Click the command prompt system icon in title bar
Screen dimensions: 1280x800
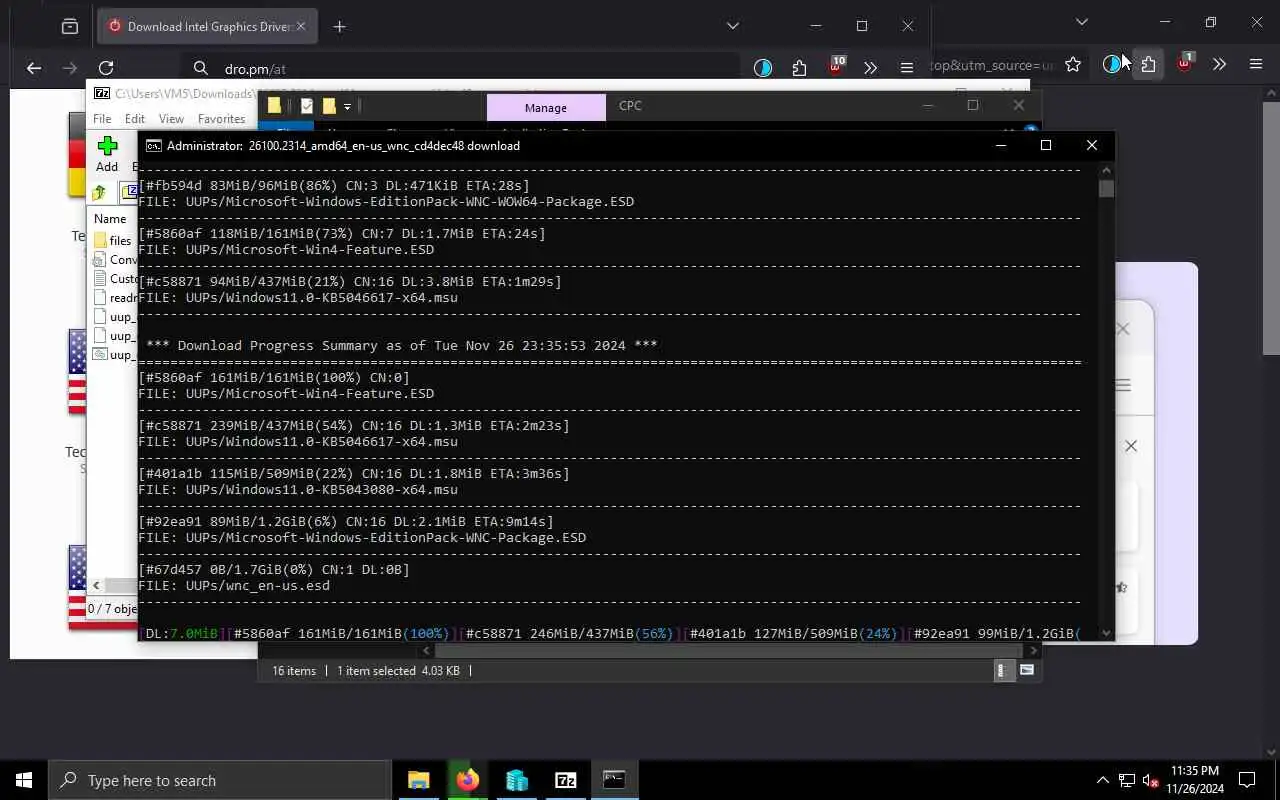pos(153,145)
